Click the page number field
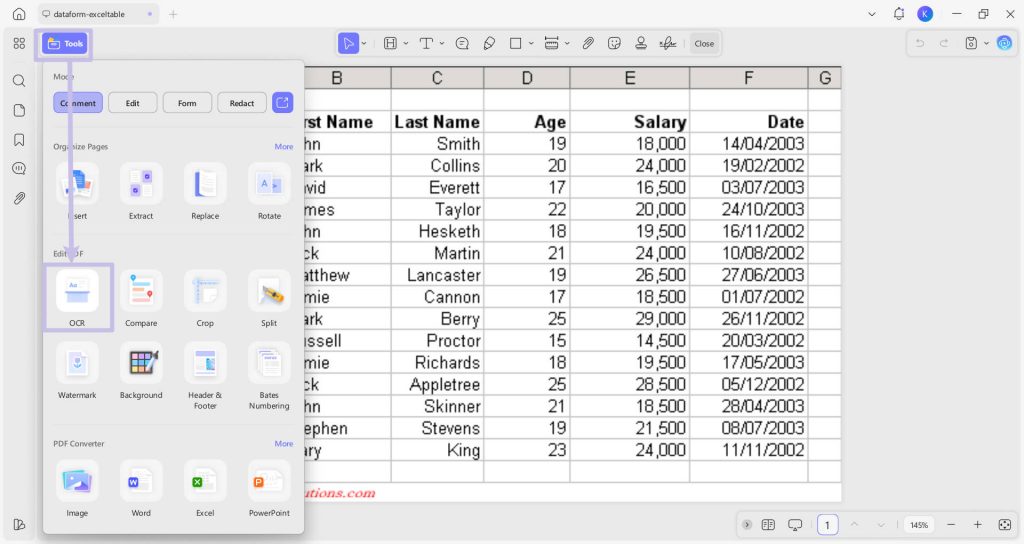Image resolution: width=1024 pixels, height=544 pixels. click(x=827, y=525)
